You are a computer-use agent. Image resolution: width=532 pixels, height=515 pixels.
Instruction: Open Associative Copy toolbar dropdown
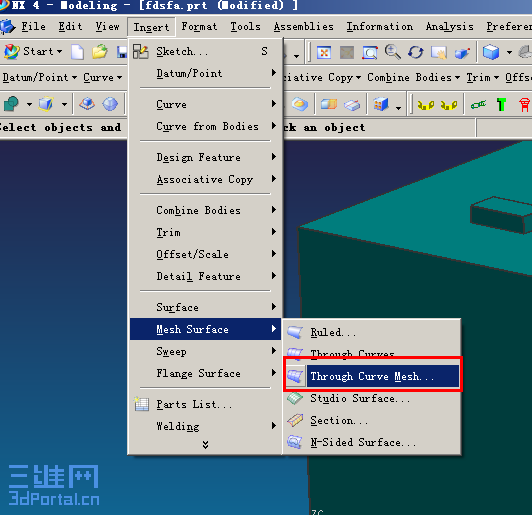322,77
